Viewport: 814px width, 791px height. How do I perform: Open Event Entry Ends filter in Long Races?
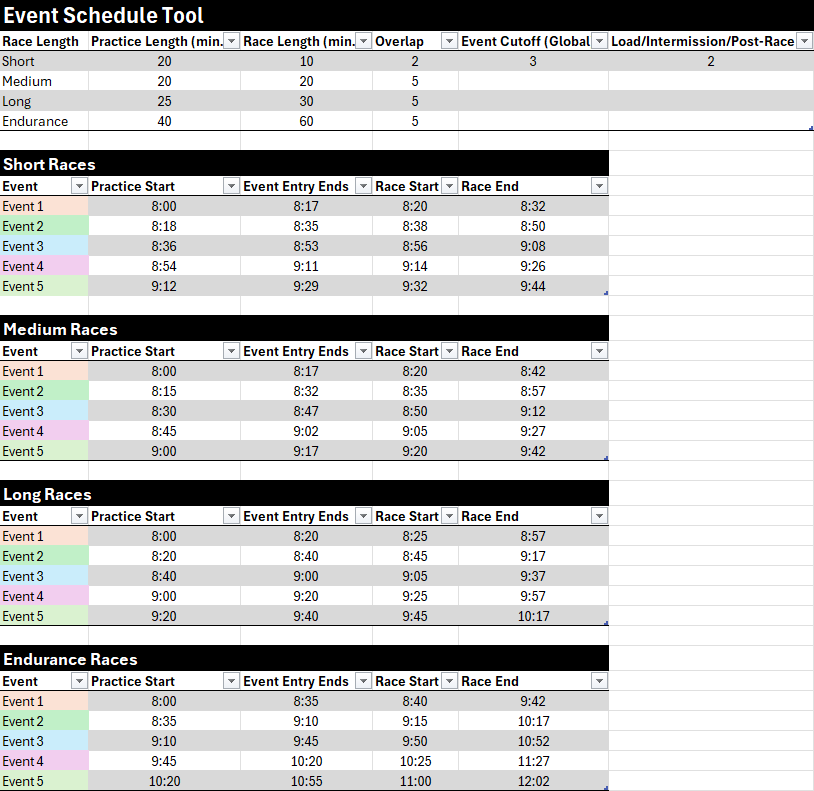[363, 516]
